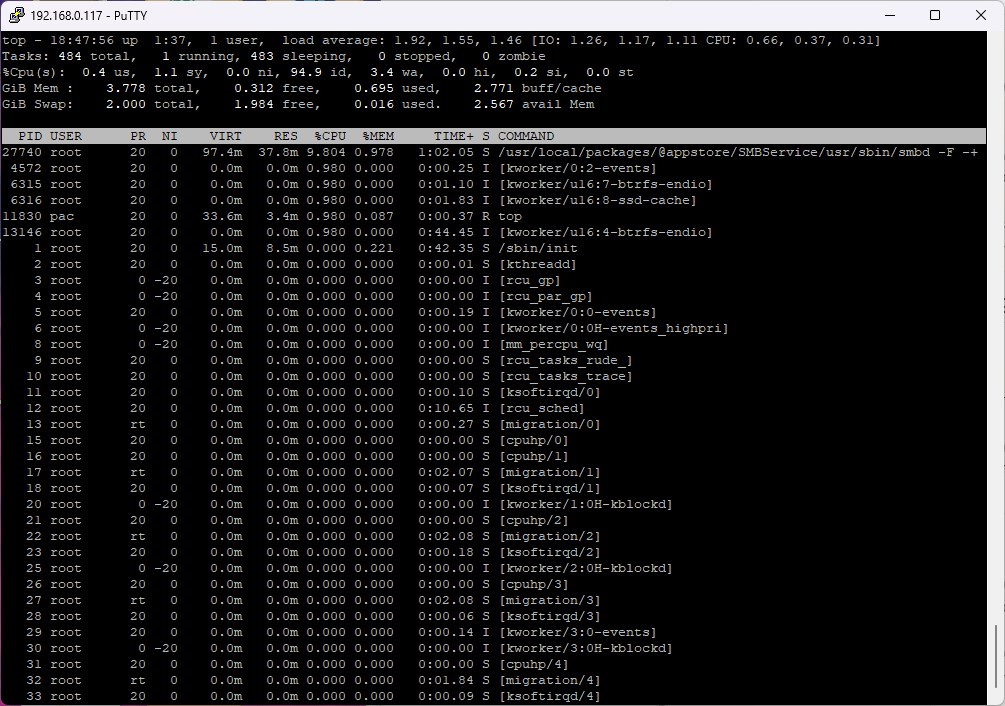Click the PuTTY icon in title bar

point(17,15)
